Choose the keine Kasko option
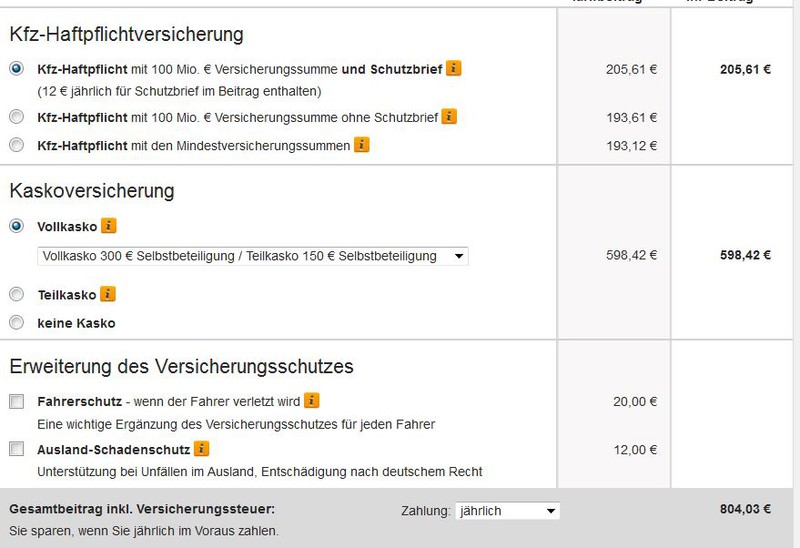This screenshot has height=548, width=800. (x=16, y=322)
